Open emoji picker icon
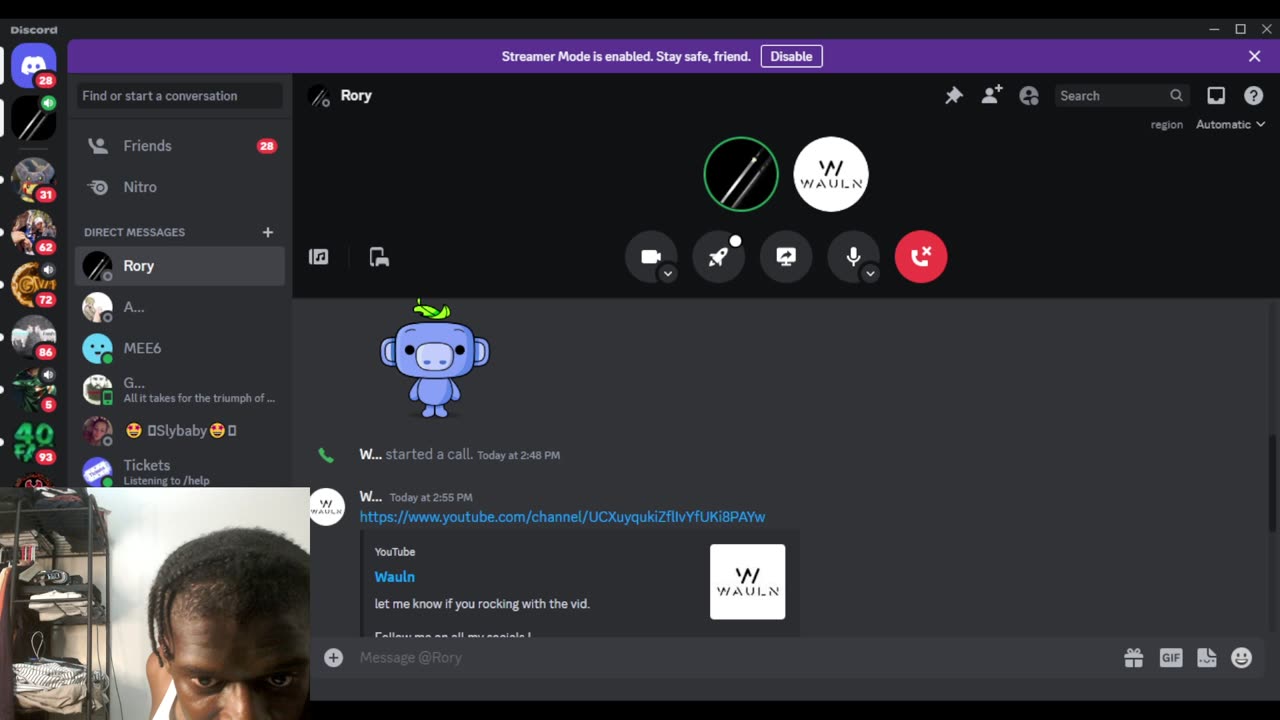The height and width of the screenshot is (720, 1280). coord(1241,657)
